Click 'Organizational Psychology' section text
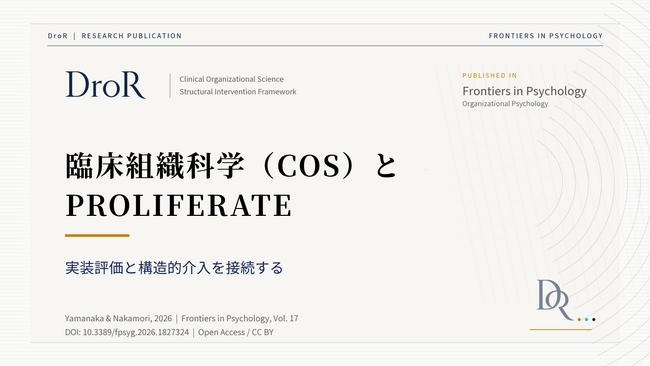The width and height of the screenshot is (650, 366). [x=505, y=104]
